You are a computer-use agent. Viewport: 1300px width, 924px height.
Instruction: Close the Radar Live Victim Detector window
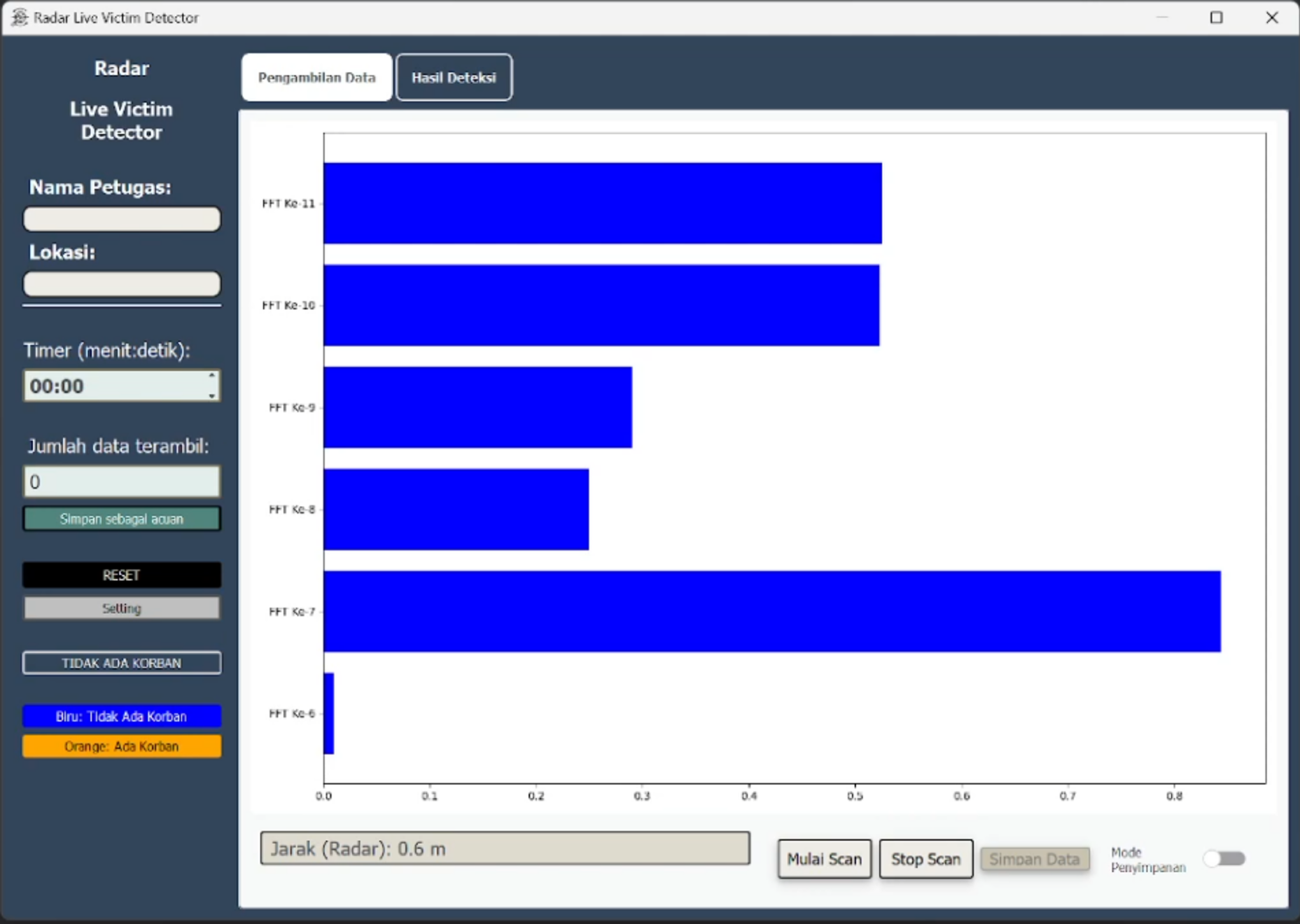click(1271, 17)
